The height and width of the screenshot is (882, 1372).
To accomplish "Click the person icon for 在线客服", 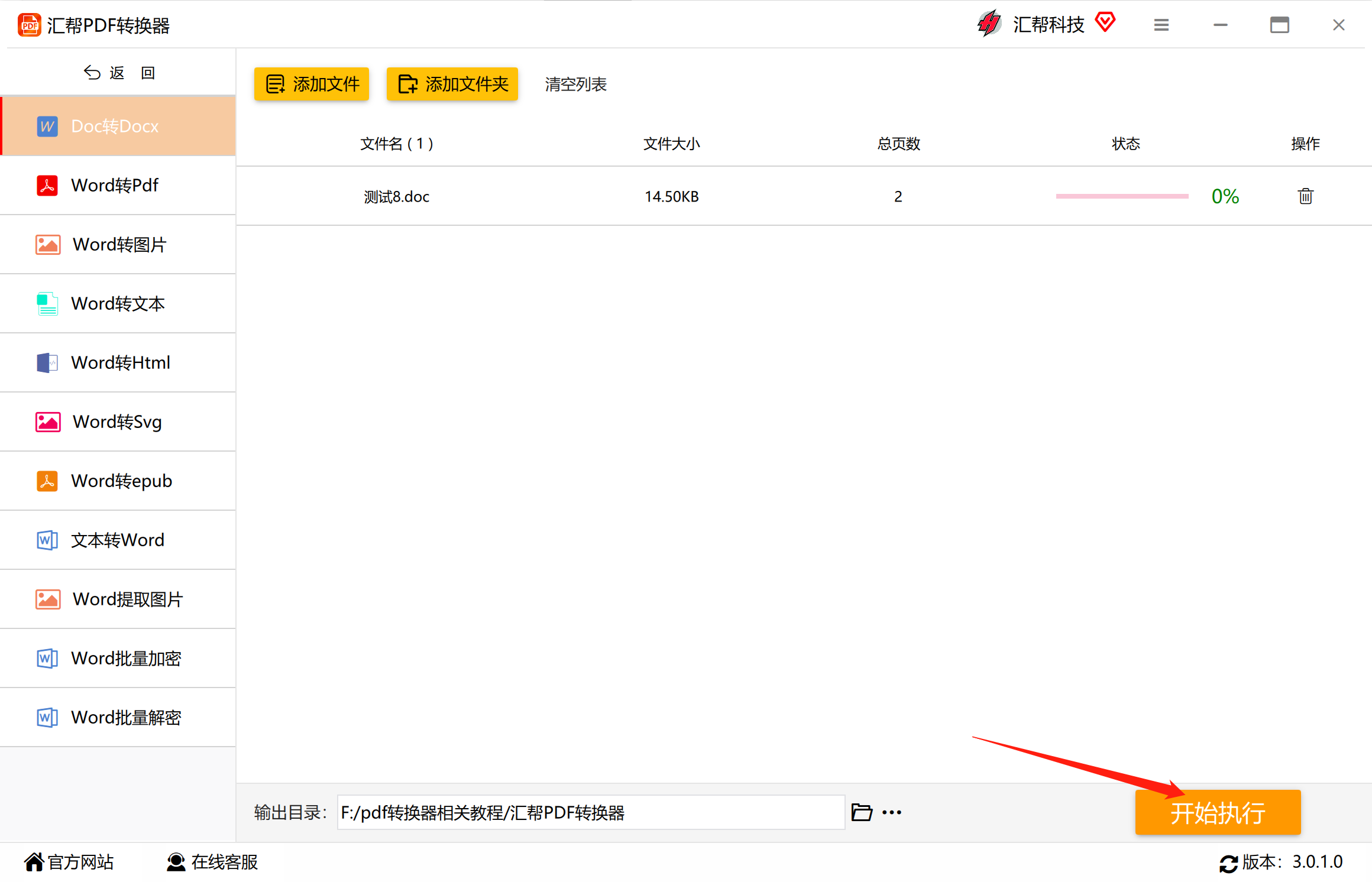I will (x=176, y=862).
